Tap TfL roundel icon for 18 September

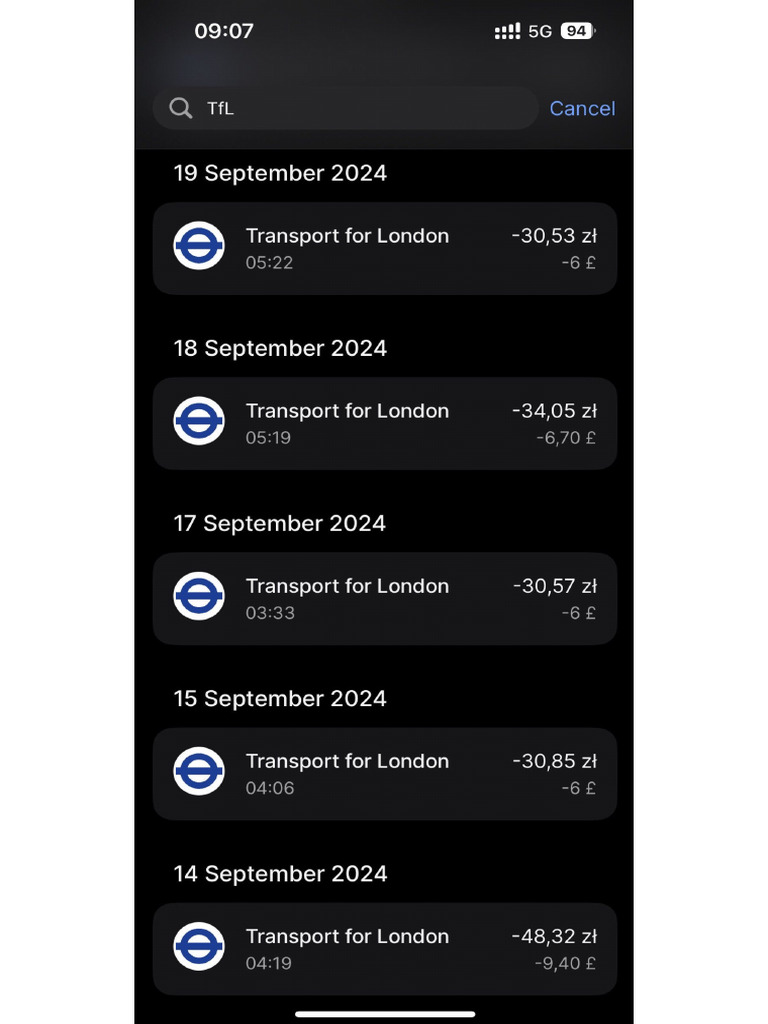pyautogui.click(x=199, y=421)
